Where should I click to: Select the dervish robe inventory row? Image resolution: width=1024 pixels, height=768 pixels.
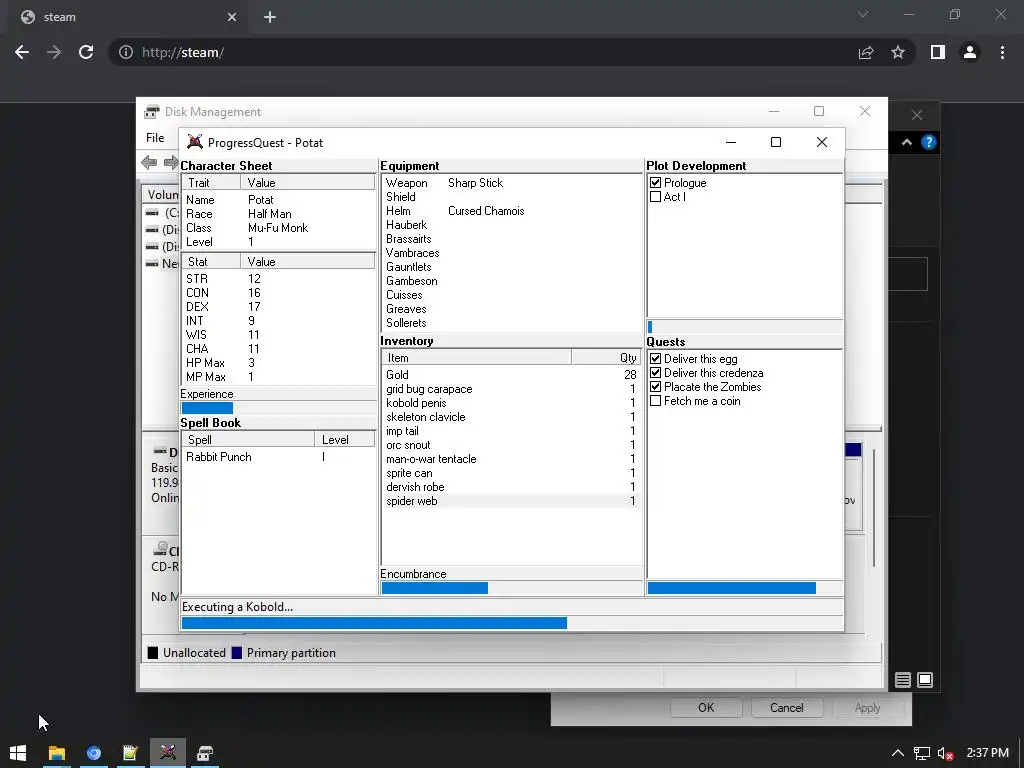tap(511, 487)
